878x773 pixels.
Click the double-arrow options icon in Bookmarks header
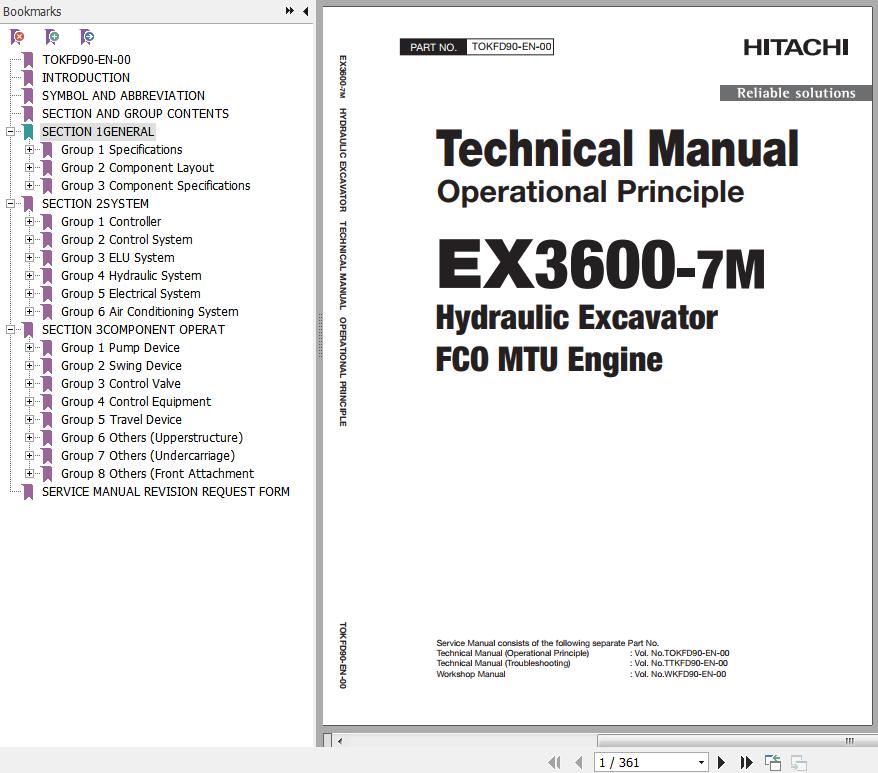point(289,11)
